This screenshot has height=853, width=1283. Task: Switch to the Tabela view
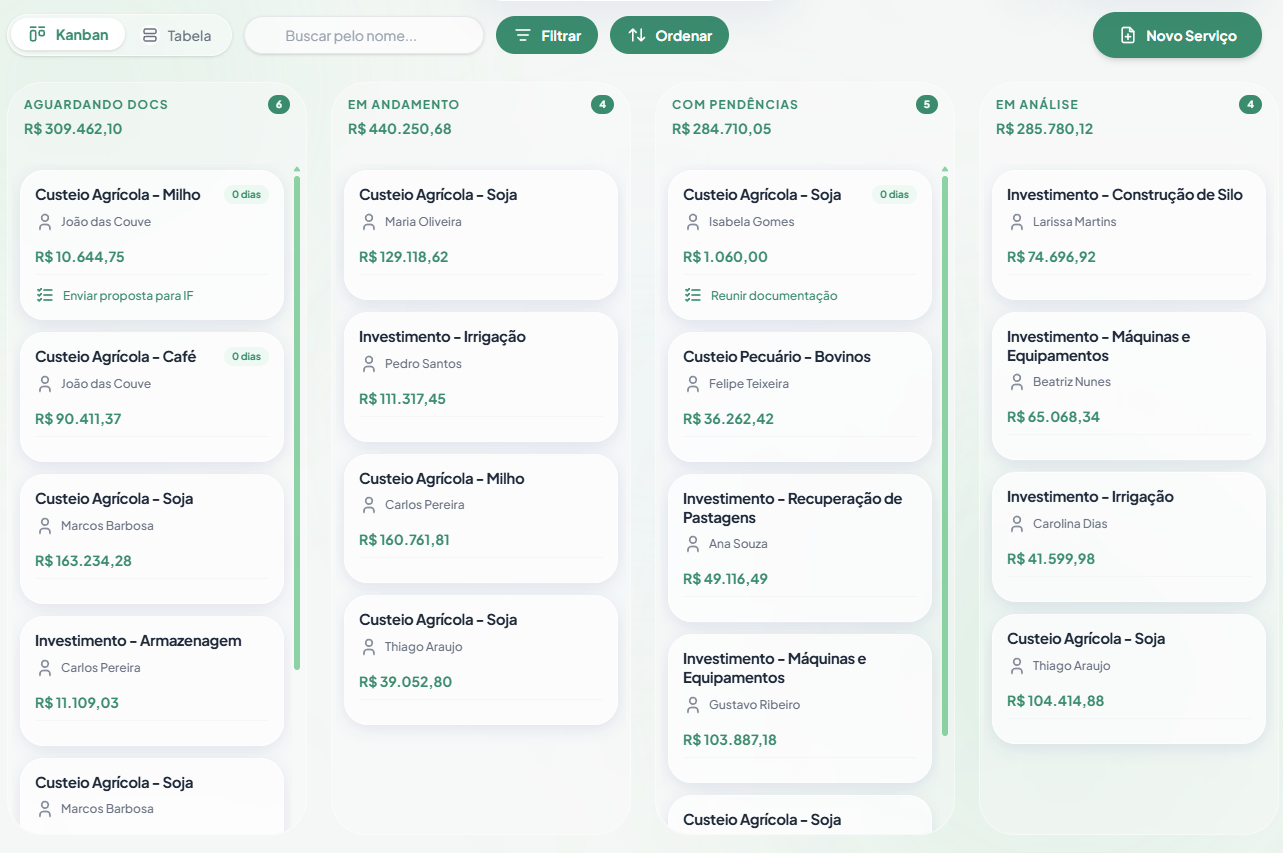[x=177, y=36]
